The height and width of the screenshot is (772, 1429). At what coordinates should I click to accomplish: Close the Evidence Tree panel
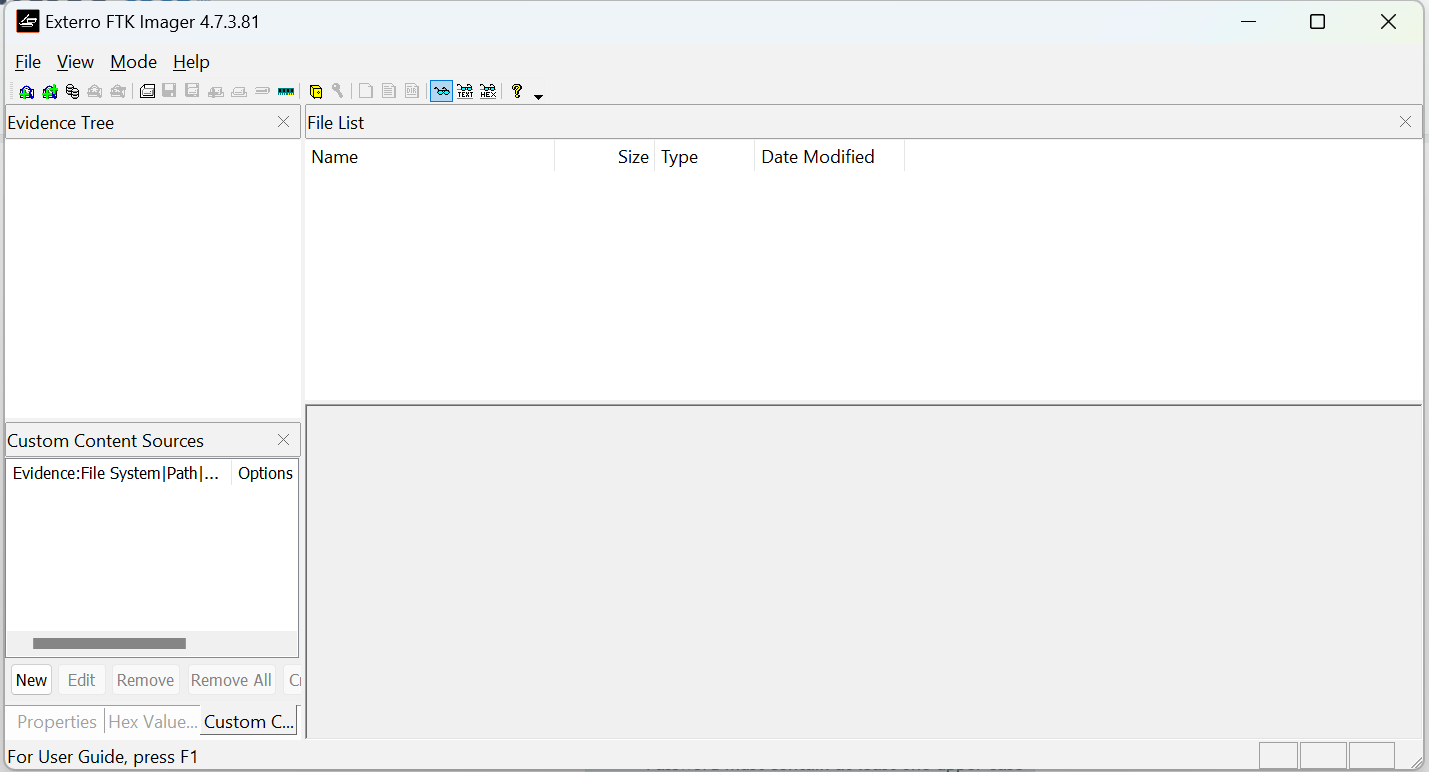(x=283, y=122)
